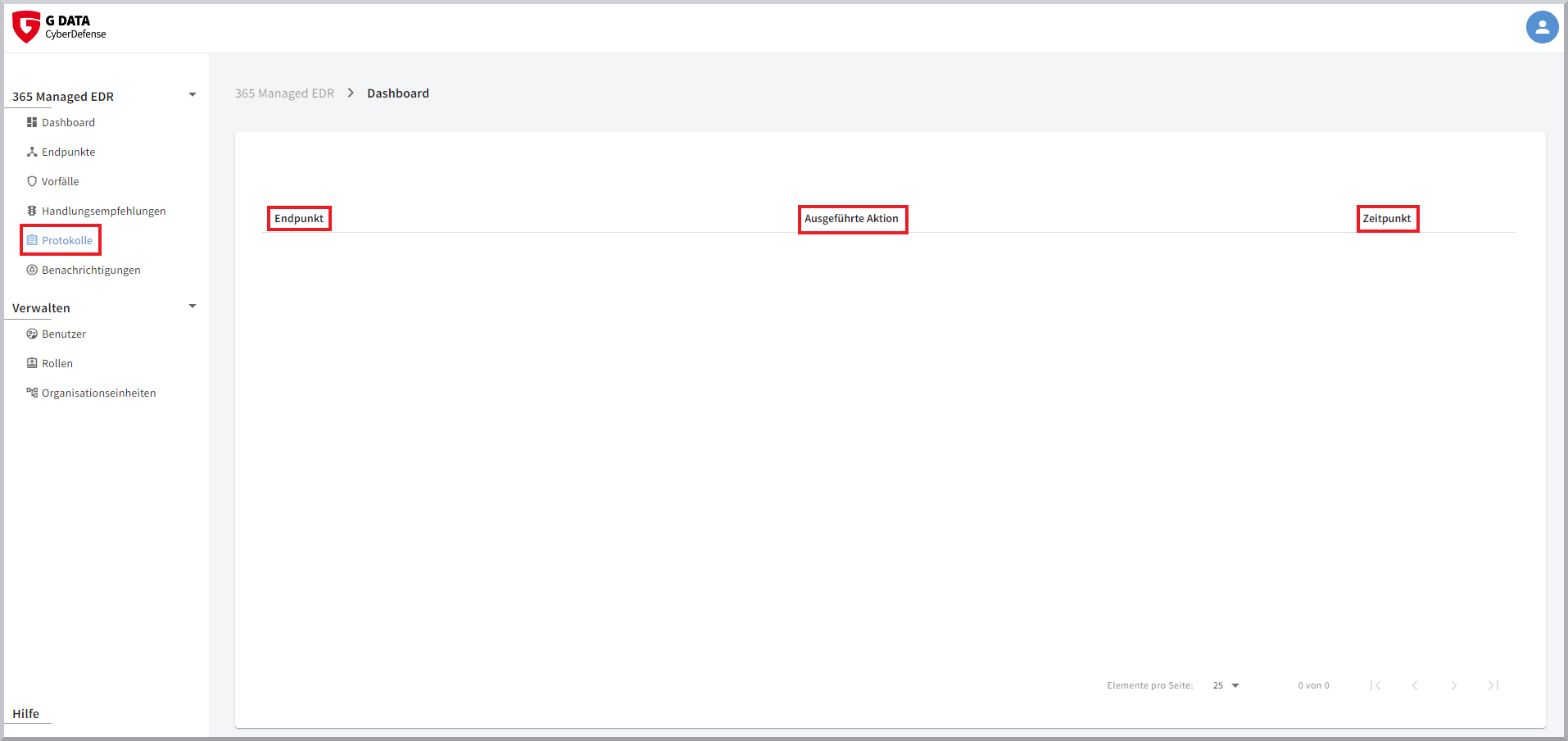The width and height of the screenshot is (1568, 741).
Task: Click the 'Elemente pro Seite:' label
Action: [x=1149, y=685]
